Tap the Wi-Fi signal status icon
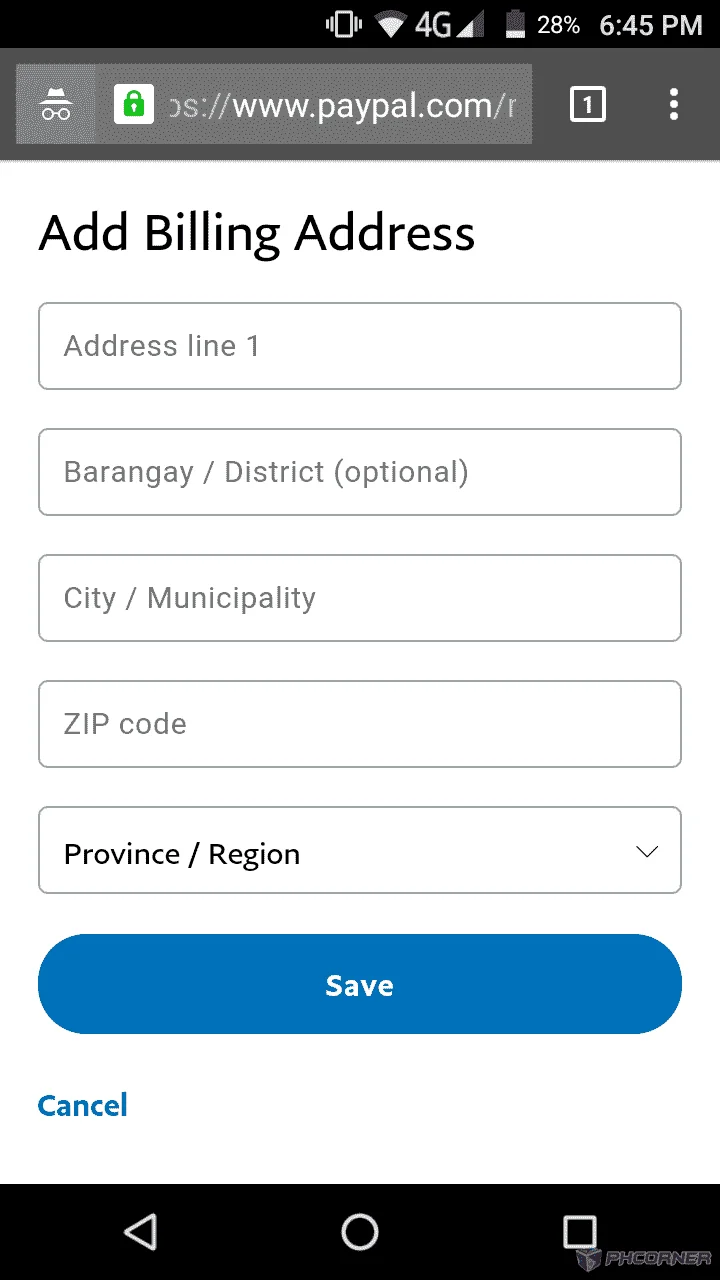The height and width of the screenshot is (1280, 720). 392,25
